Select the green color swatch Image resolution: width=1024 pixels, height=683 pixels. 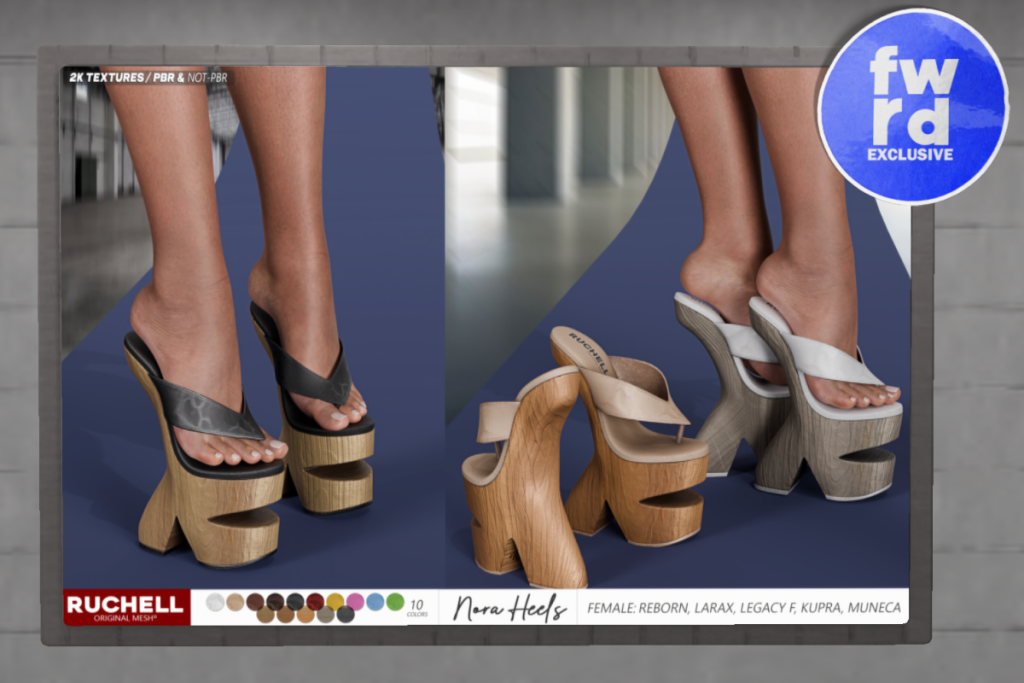coord(395,601)
